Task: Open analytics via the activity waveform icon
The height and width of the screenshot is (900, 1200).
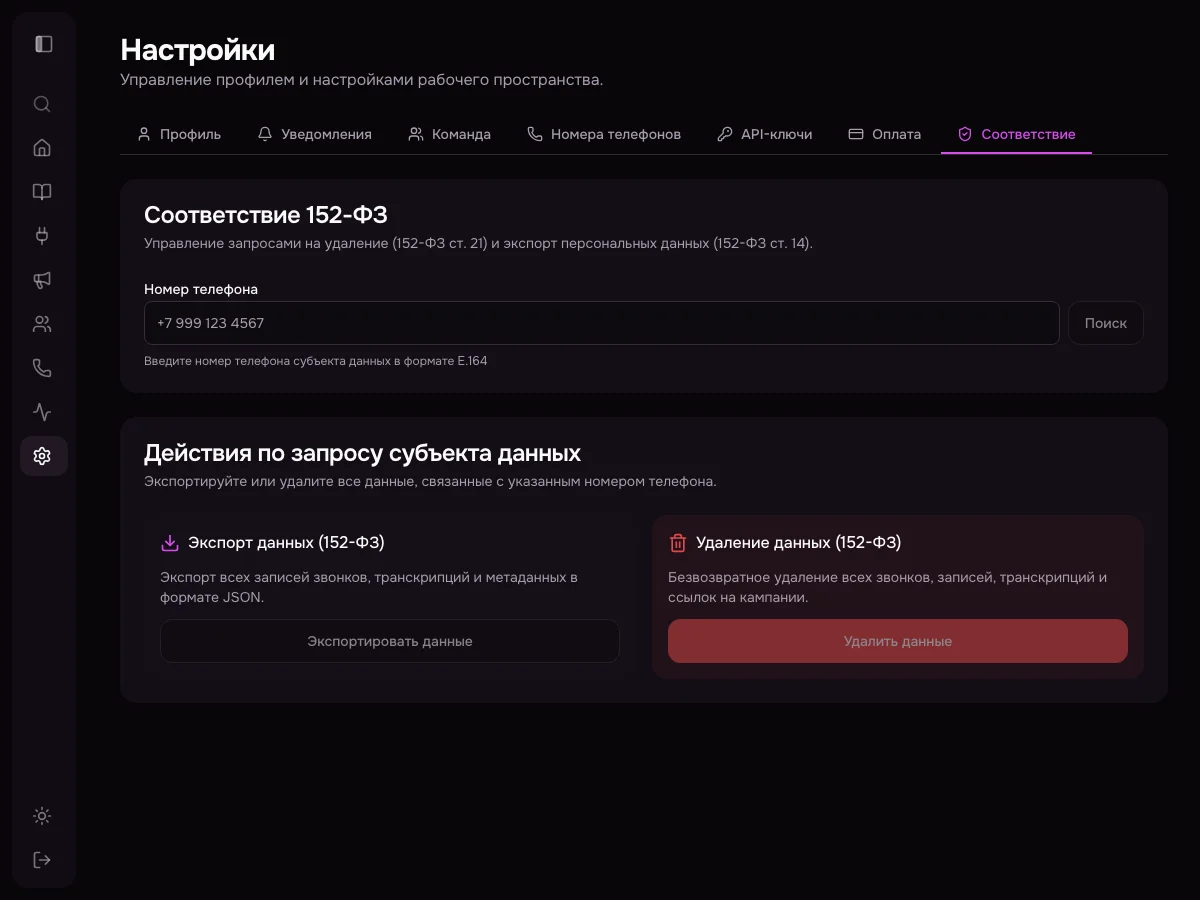Action: coord(42,411)
